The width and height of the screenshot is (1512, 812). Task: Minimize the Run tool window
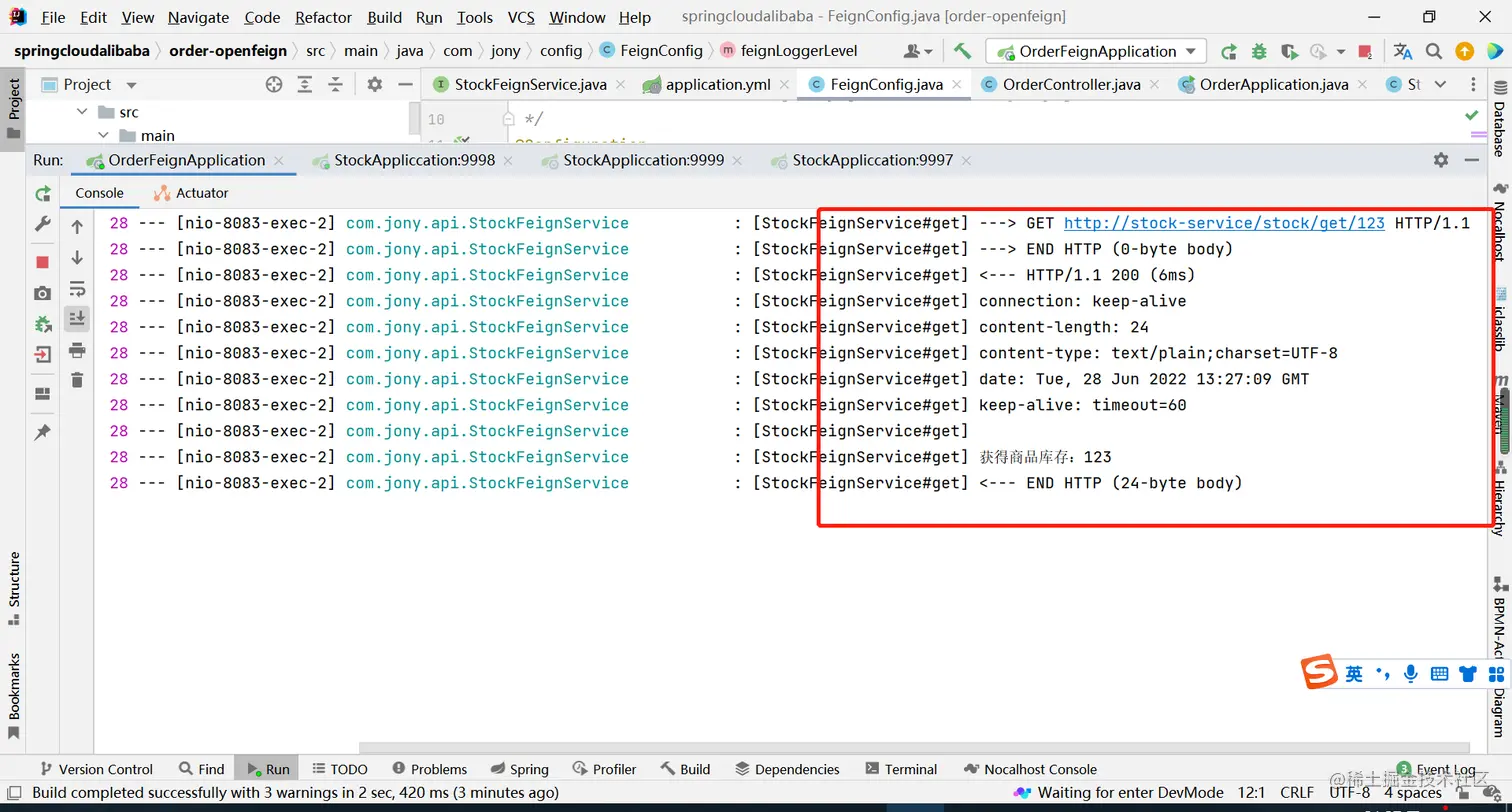(x=1472, y=160)
